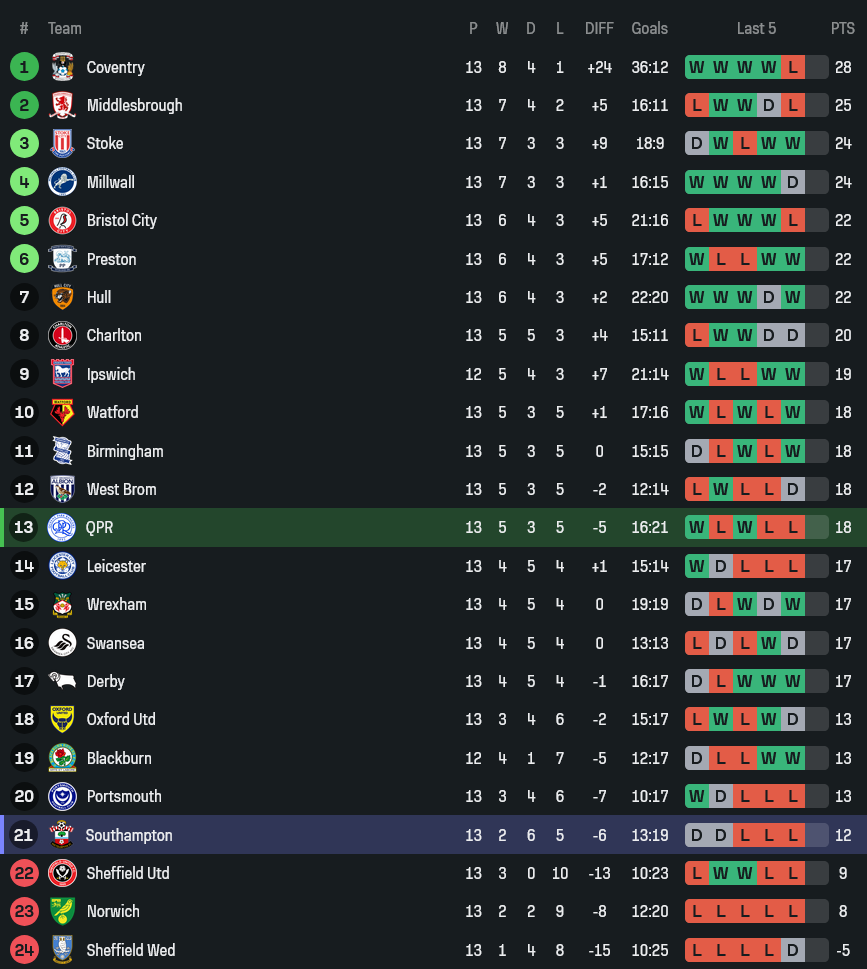
Task: Click the Middlesbrough club crest
Action: click(x=63, y=105)
